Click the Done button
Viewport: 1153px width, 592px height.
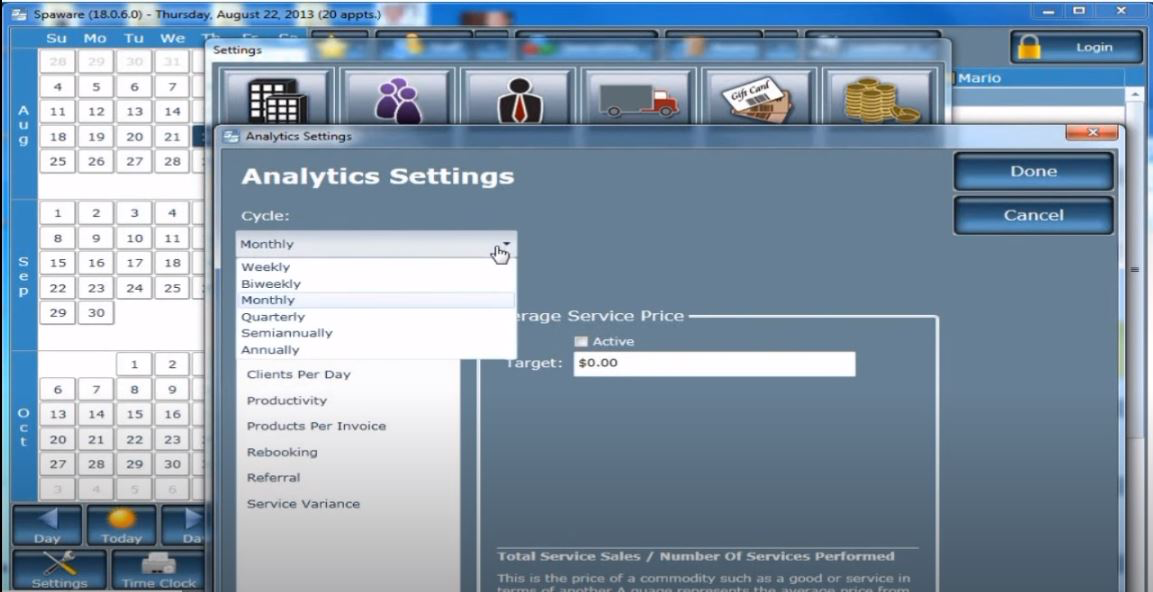pos(1033,171)
